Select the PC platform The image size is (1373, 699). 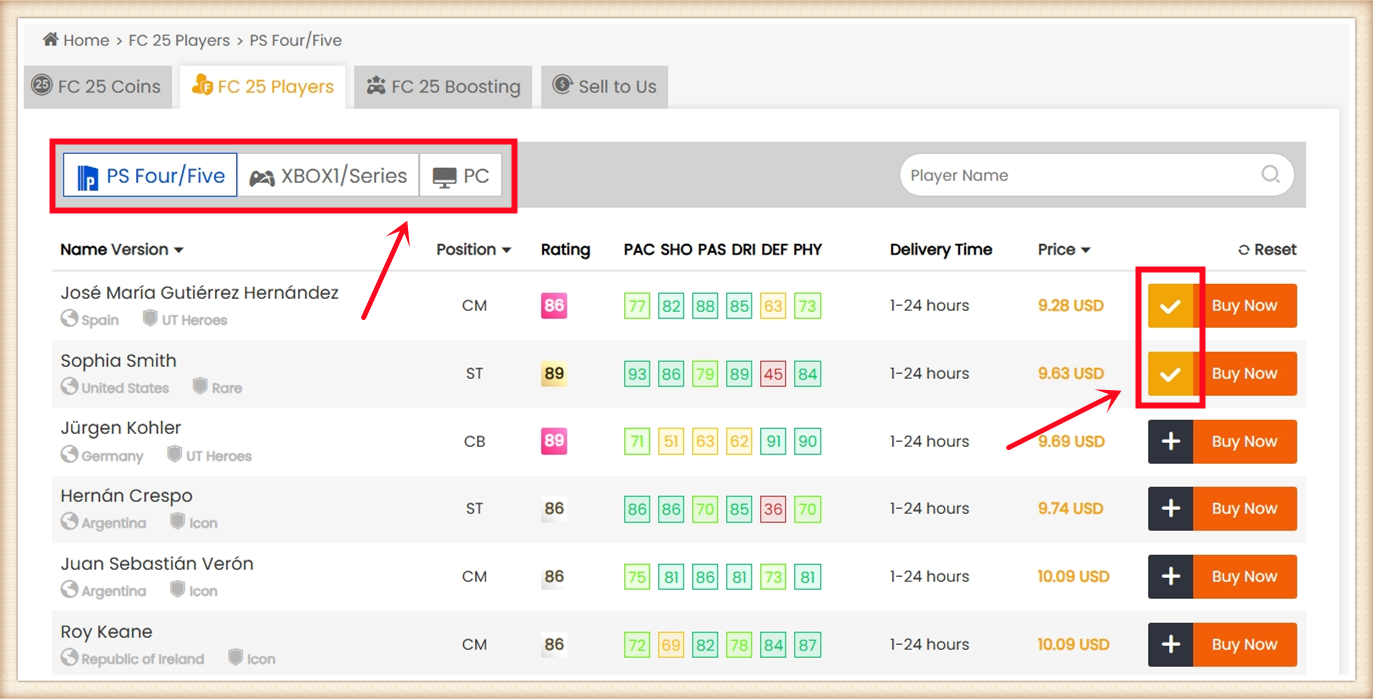point(460,175)
